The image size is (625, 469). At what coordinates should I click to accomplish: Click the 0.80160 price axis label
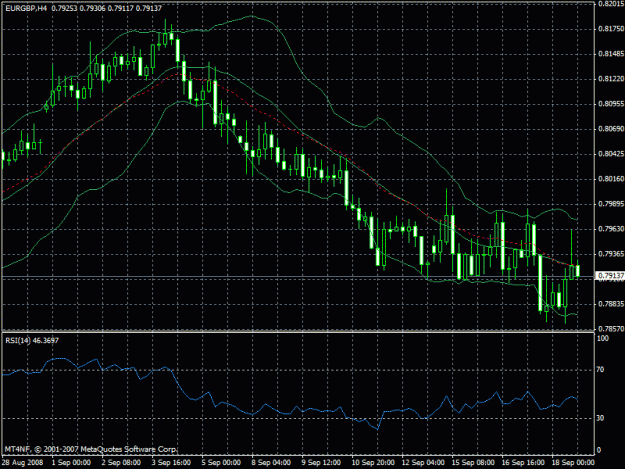coord(611,179)
